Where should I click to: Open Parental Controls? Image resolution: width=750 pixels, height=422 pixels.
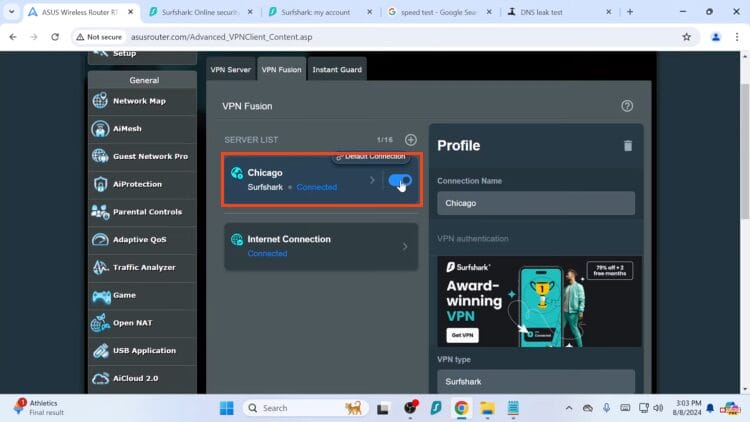point(142,212)
